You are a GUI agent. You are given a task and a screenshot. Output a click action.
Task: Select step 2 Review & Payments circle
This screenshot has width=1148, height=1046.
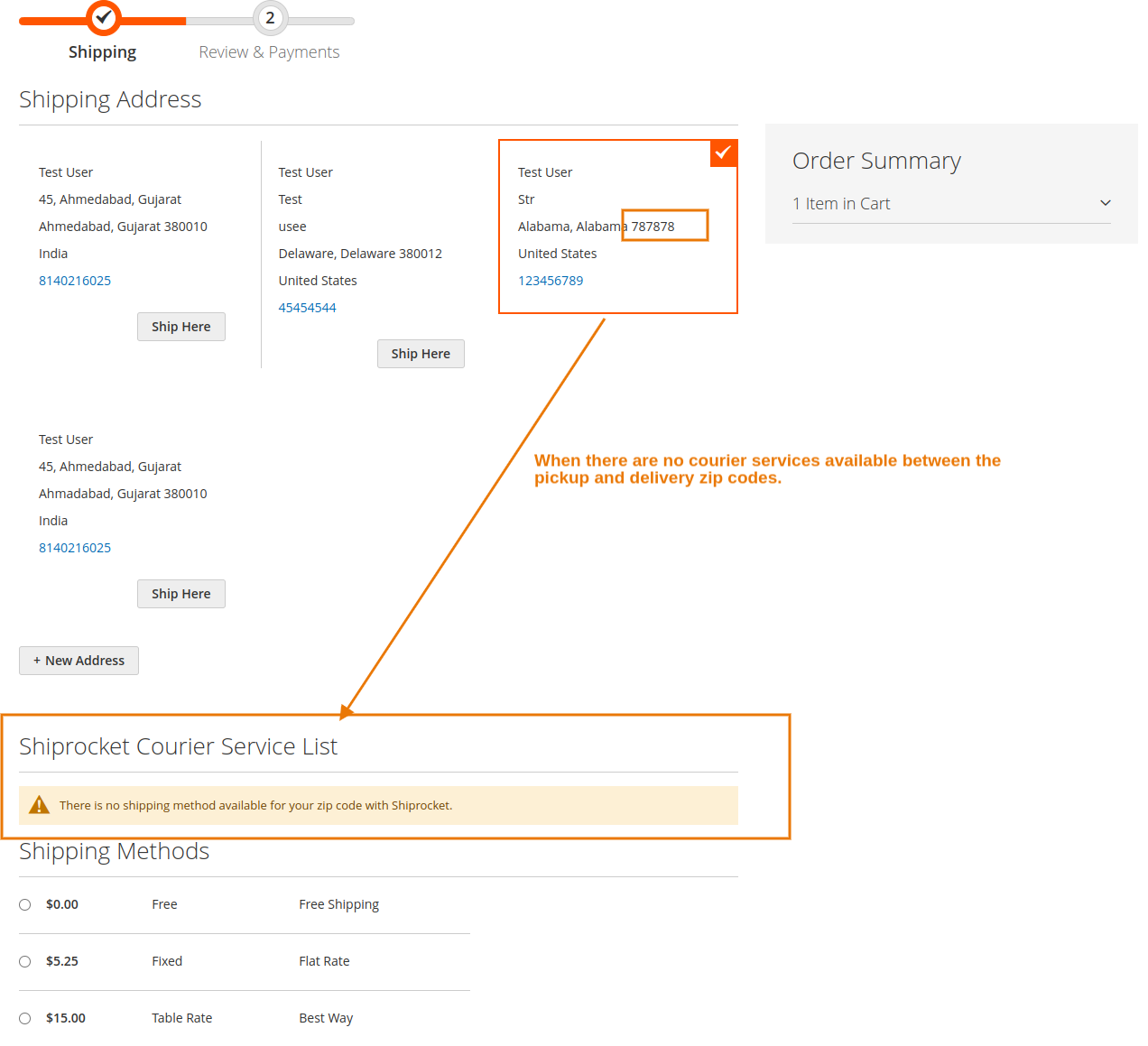click(270, 17)
